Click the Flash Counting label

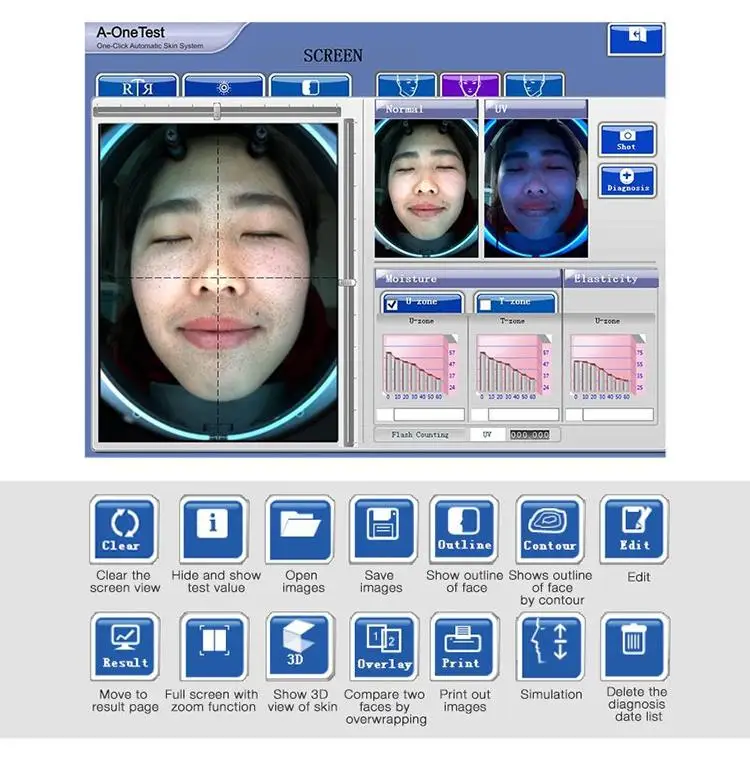[x=420, y=435]
